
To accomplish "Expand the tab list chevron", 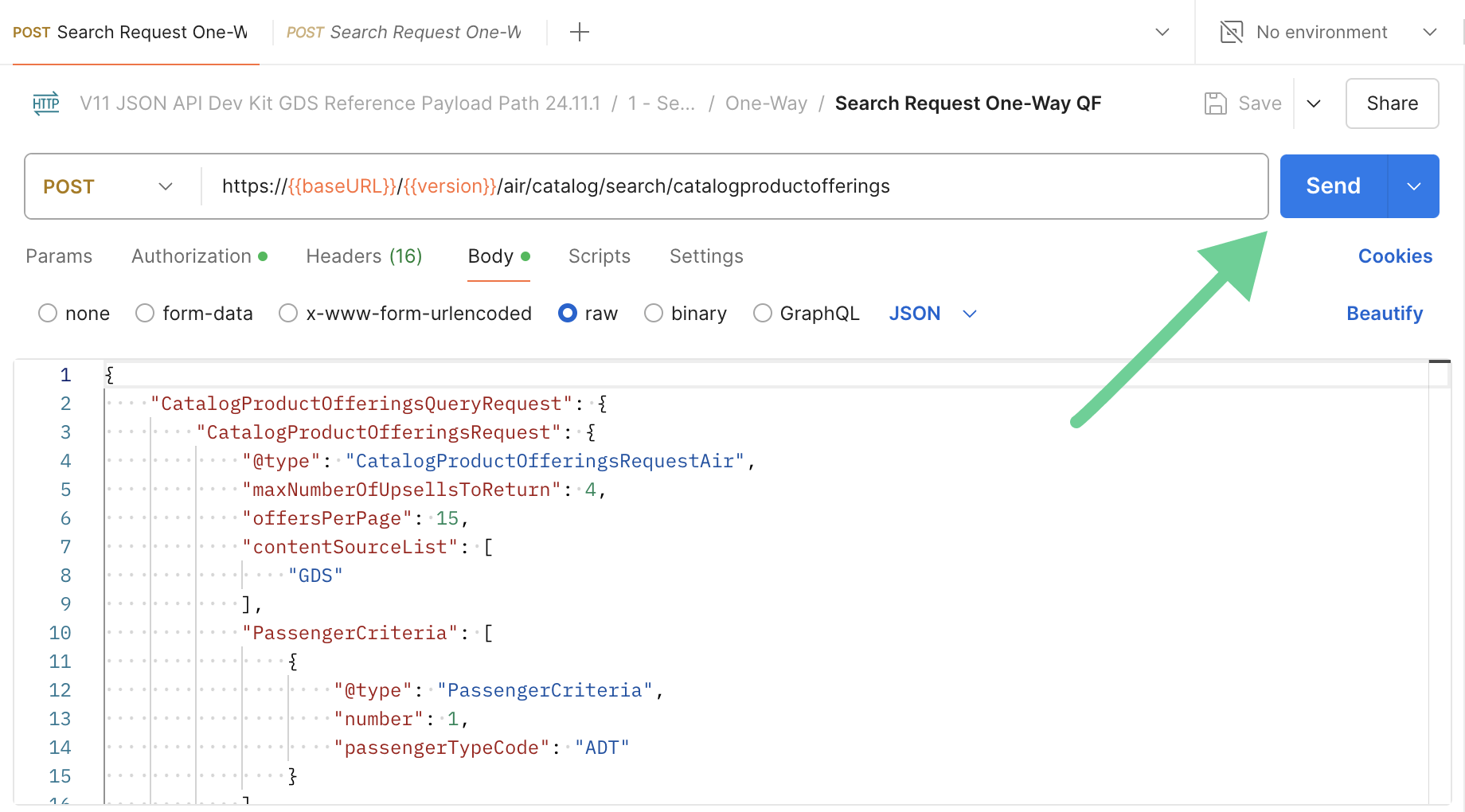I will tap(1162, 32).
